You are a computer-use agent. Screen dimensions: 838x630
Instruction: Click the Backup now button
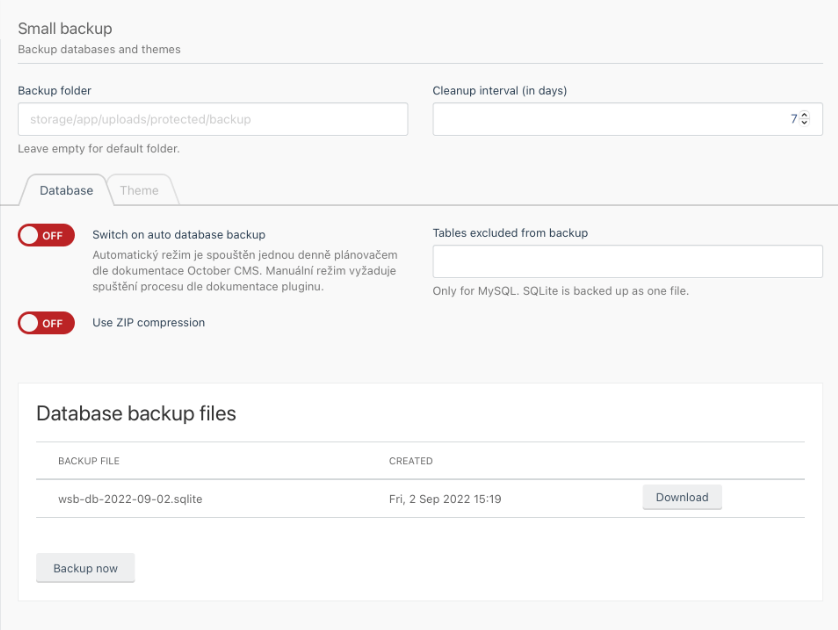point(86,568)
